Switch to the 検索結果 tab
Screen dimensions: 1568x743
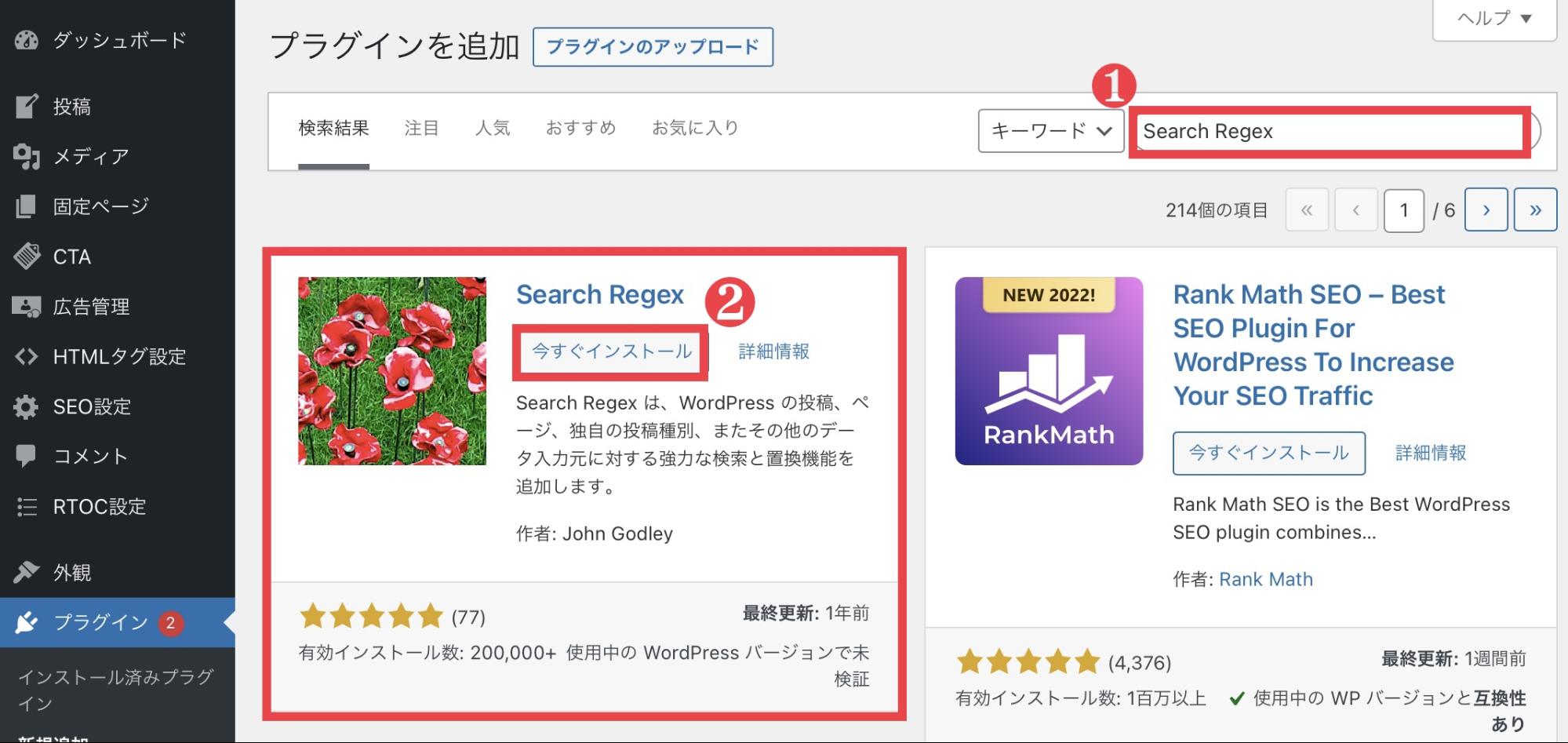333,128
